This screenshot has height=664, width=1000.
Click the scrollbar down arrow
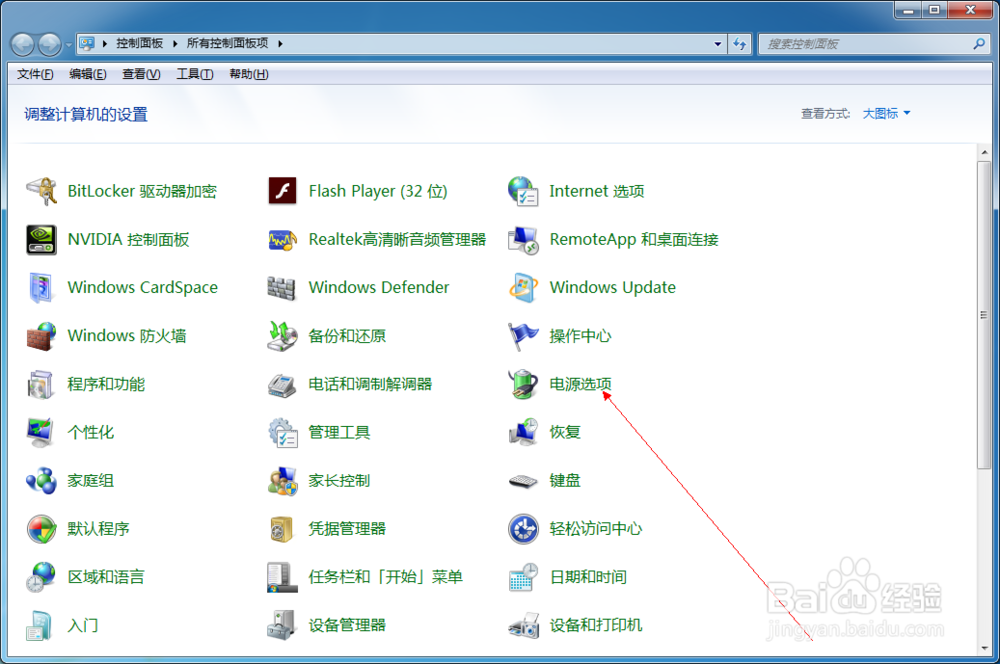click(x=984, y=647)
